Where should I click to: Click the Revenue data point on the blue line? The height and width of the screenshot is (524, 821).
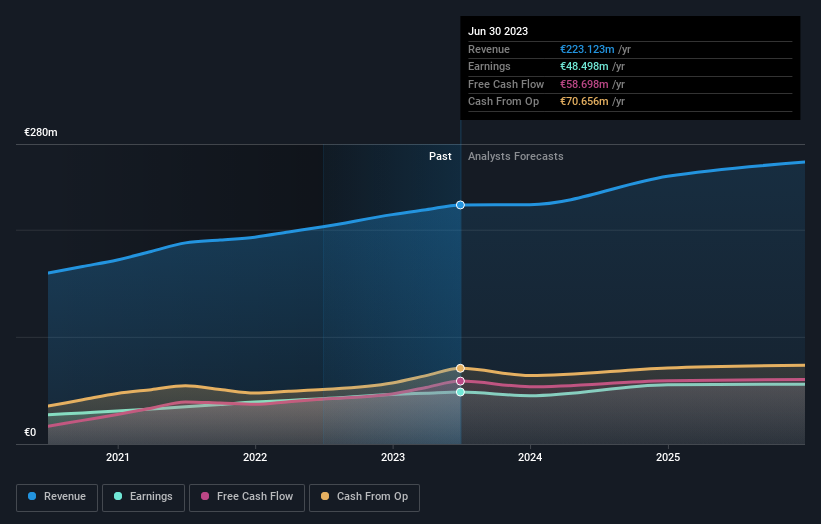point(460,205)
